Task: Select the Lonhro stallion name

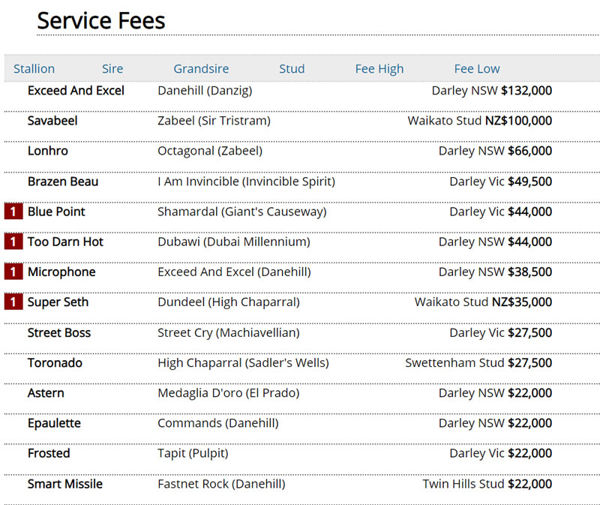Action: 49,151
